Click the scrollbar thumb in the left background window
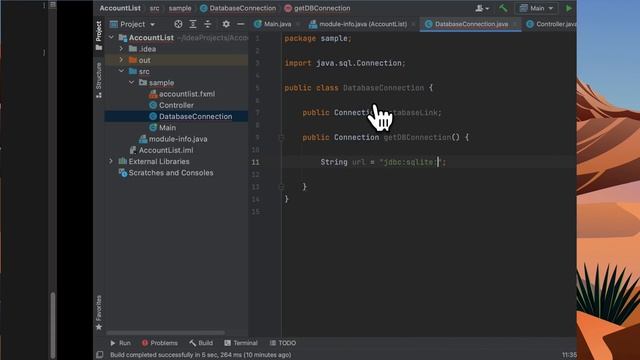Screen dimensions: 640x360 [x=53, y=325]
